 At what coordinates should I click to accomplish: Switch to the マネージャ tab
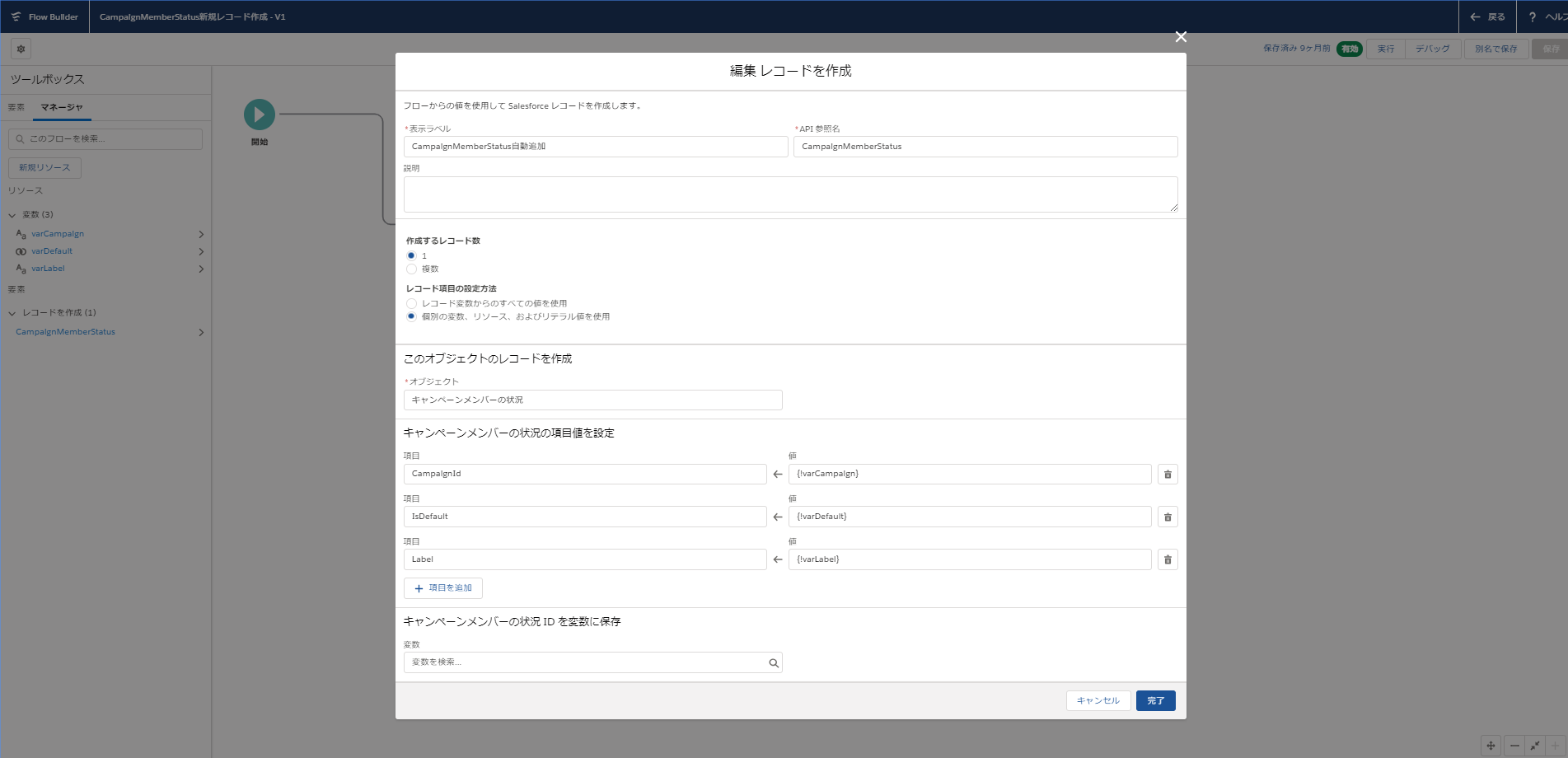[x=62, y=107]
